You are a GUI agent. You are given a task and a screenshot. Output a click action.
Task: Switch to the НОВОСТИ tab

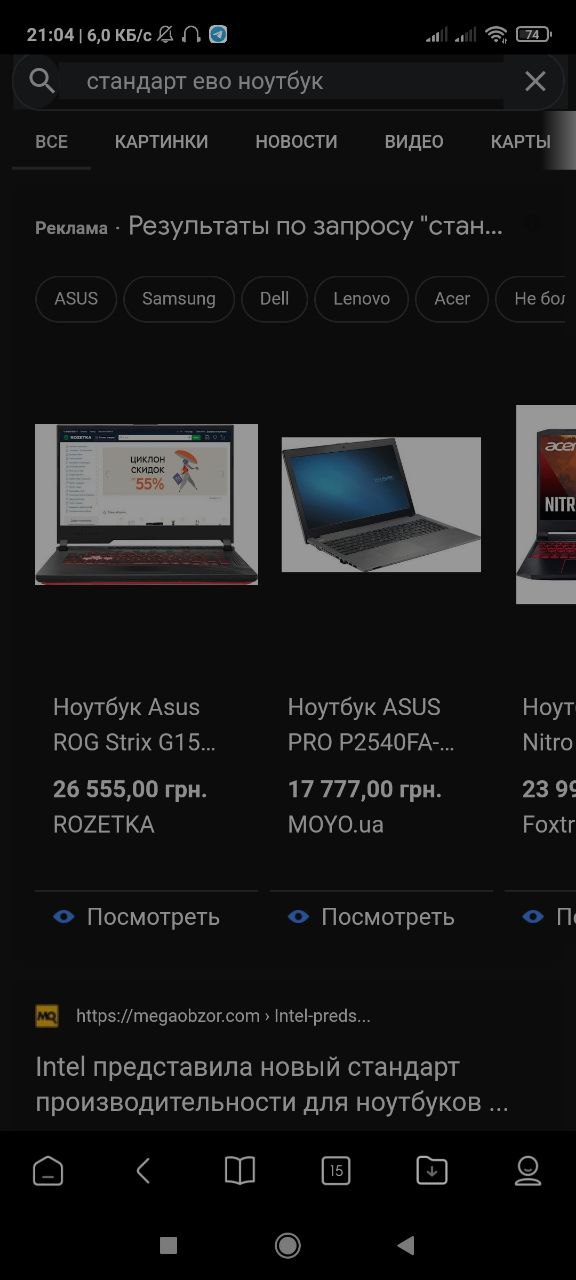click(296, 142)
